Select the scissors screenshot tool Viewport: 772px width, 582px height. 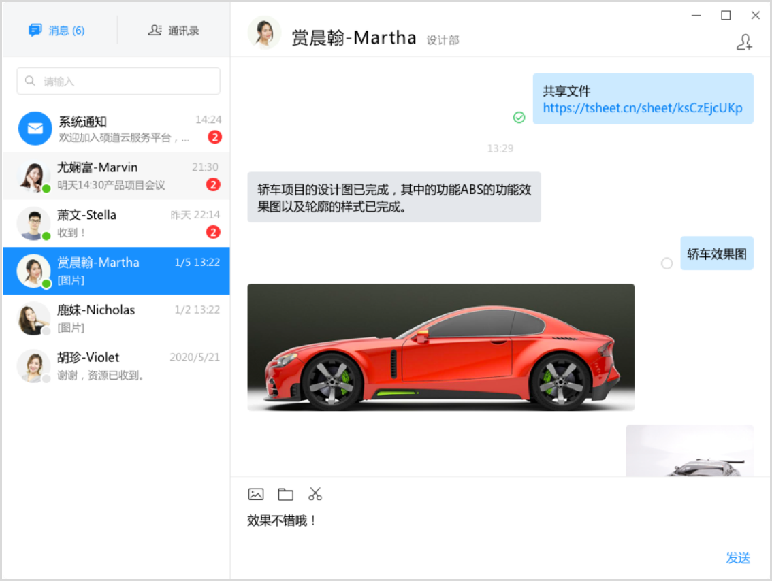pos(315,494)
